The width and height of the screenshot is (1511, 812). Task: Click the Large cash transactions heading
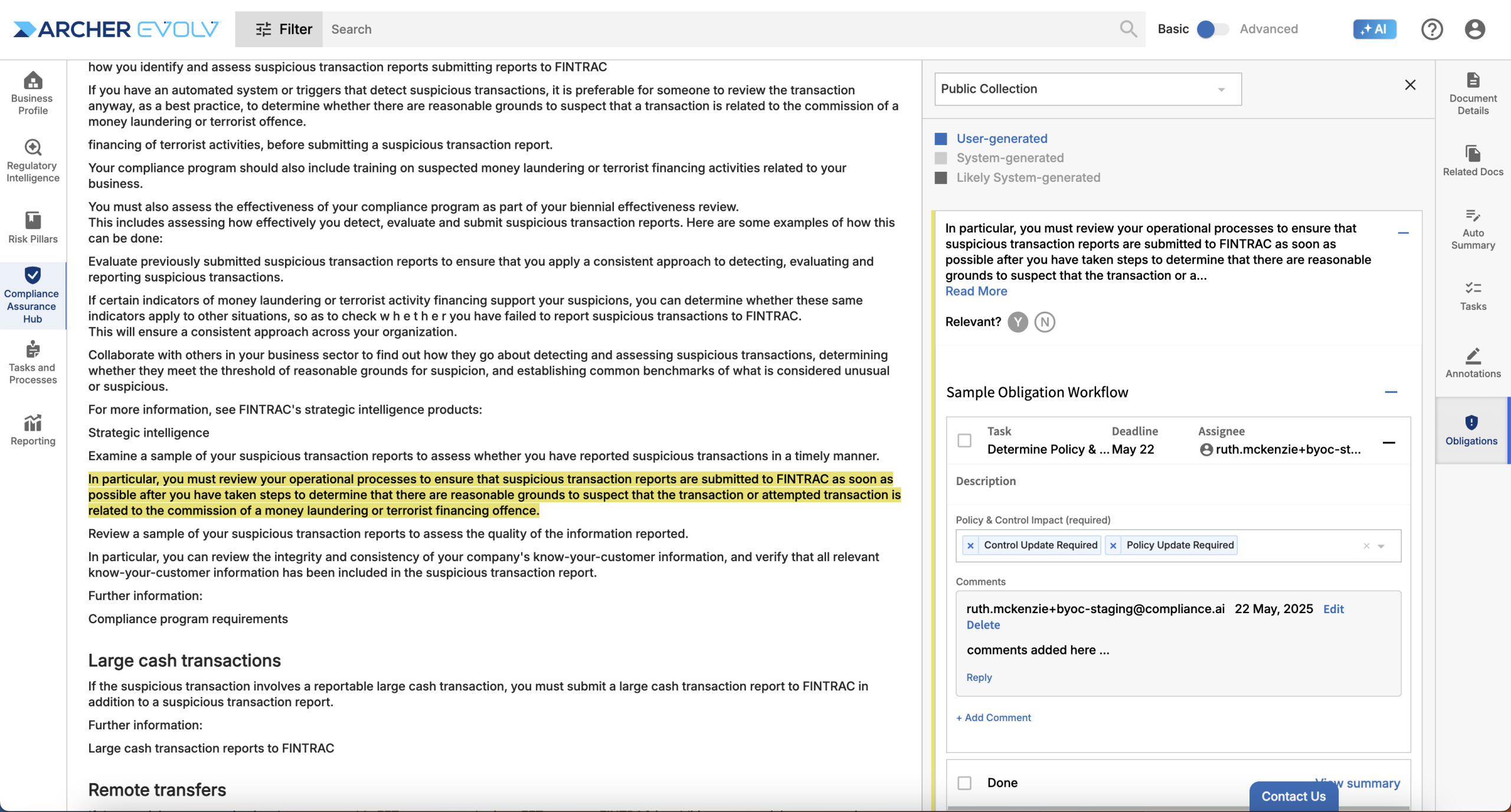pos(184,661)
